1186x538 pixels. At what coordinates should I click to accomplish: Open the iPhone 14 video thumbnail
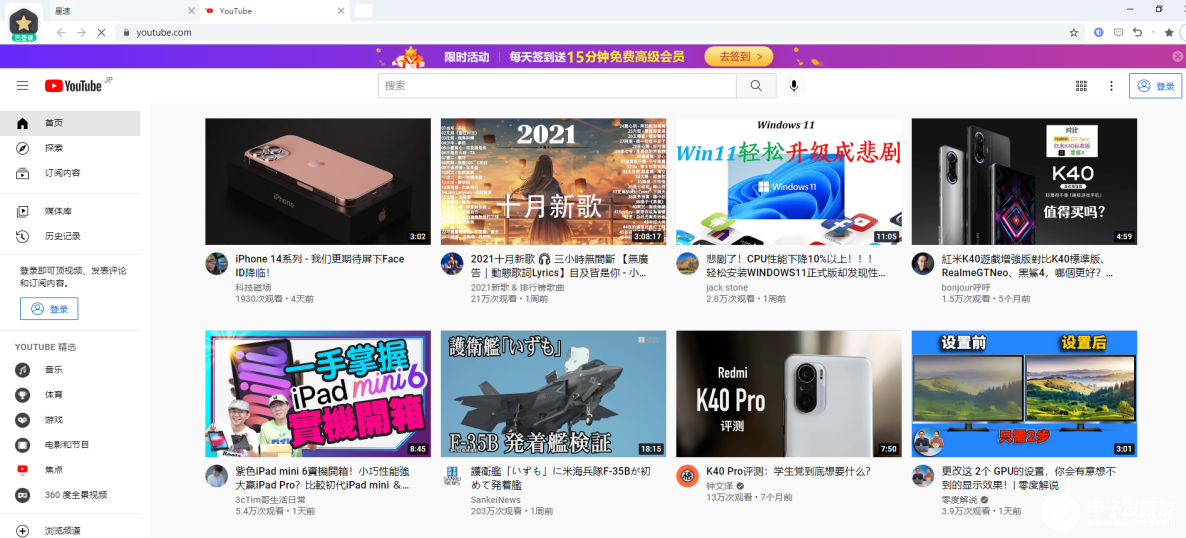click(x=318, y=181)
